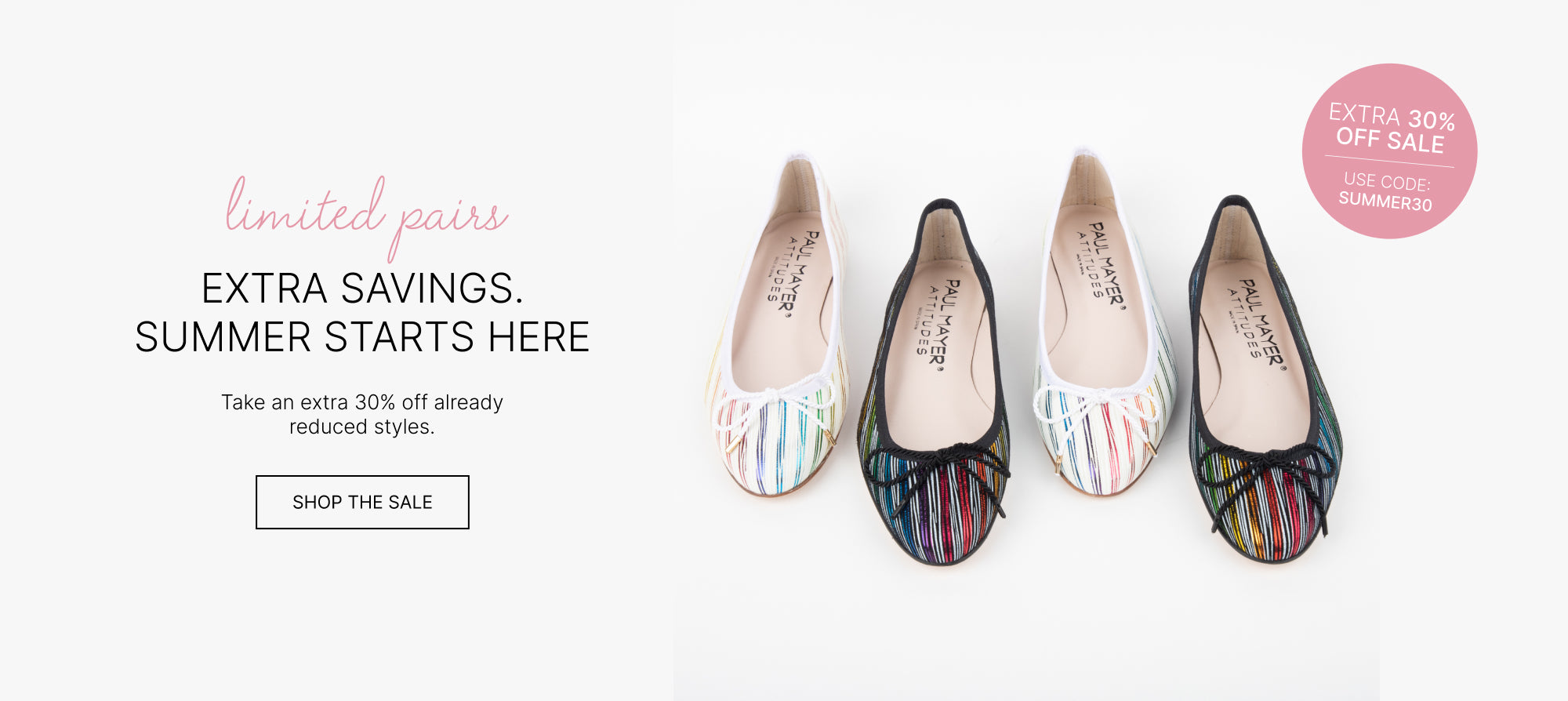Click the USE CODE: label in badge

[1387, 181]
